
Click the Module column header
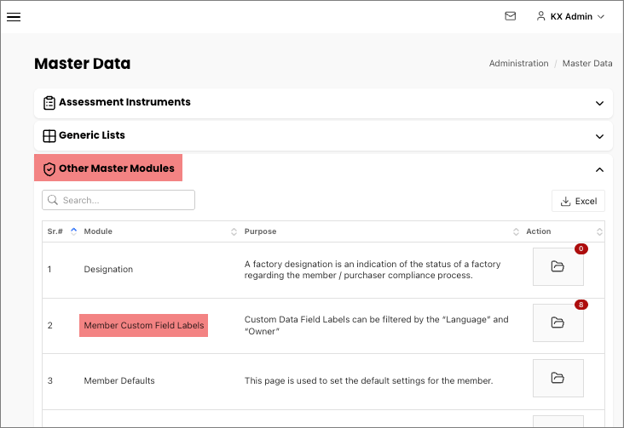[x=98, y=231]
